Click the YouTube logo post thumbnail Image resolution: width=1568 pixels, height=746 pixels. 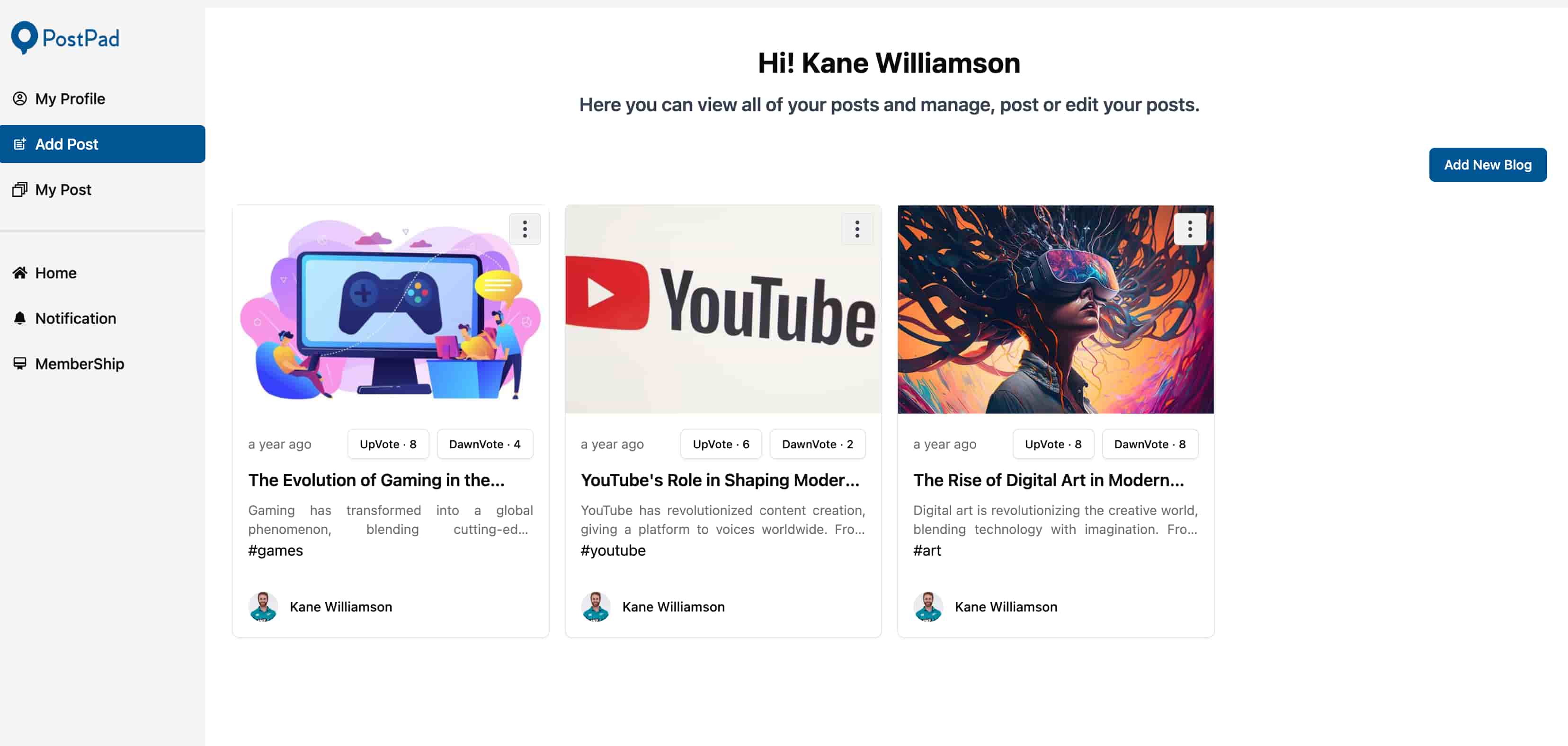[723, 309]
